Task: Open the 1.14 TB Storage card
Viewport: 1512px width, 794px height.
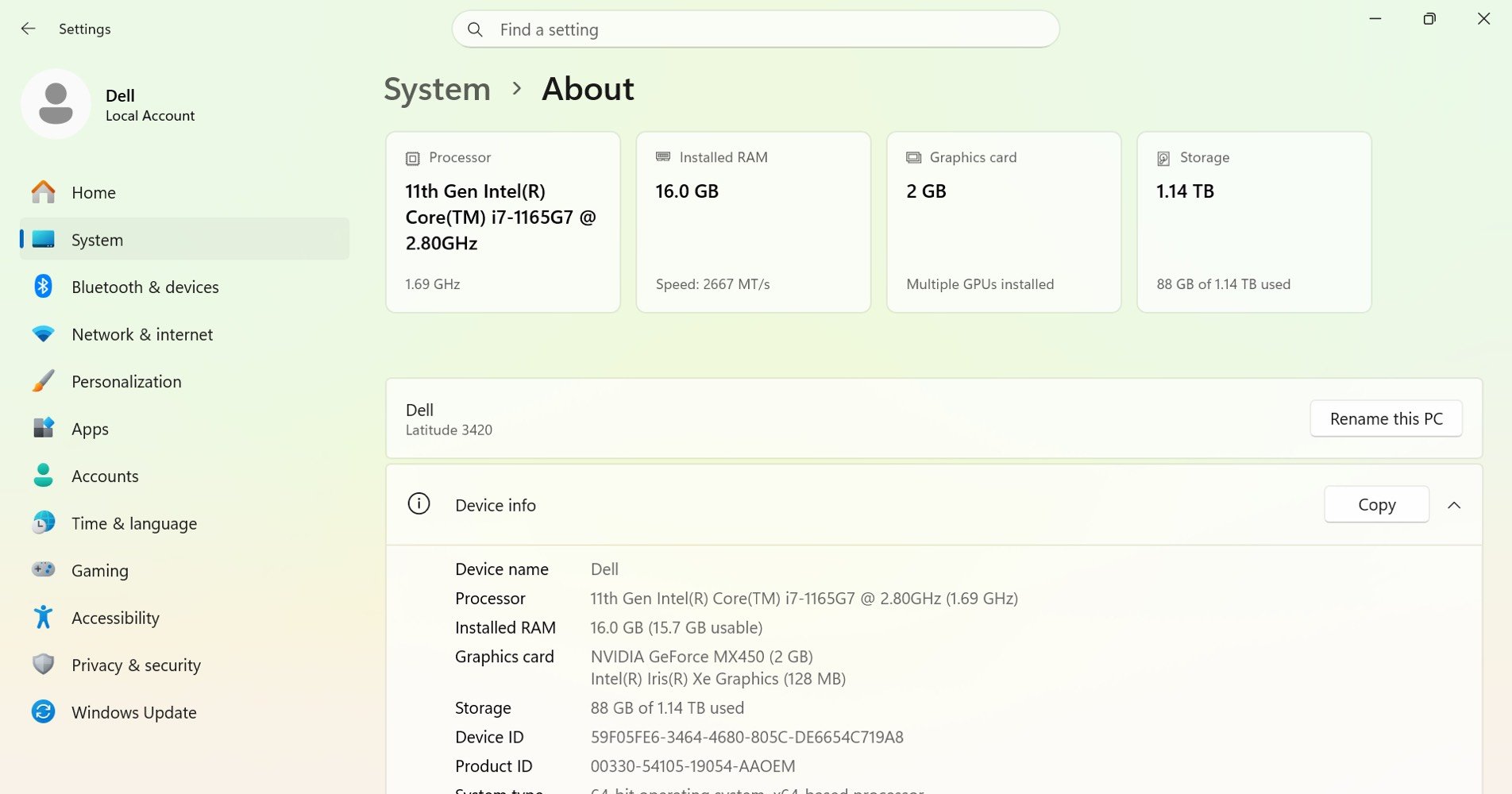Action: (1254, 222)
